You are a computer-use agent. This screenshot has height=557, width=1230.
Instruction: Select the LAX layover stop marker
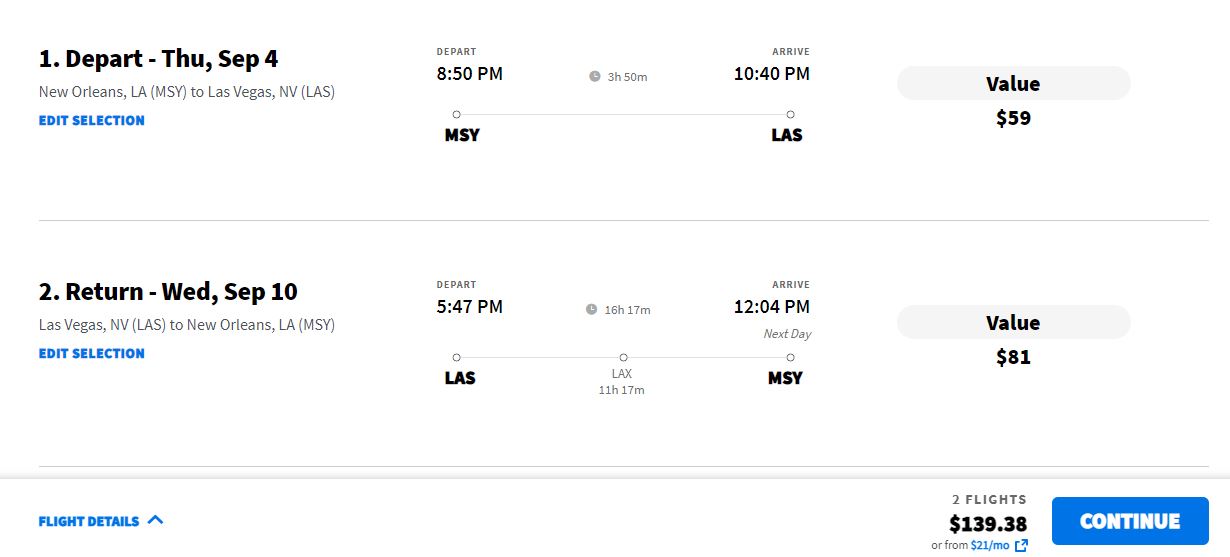[623, 357]
